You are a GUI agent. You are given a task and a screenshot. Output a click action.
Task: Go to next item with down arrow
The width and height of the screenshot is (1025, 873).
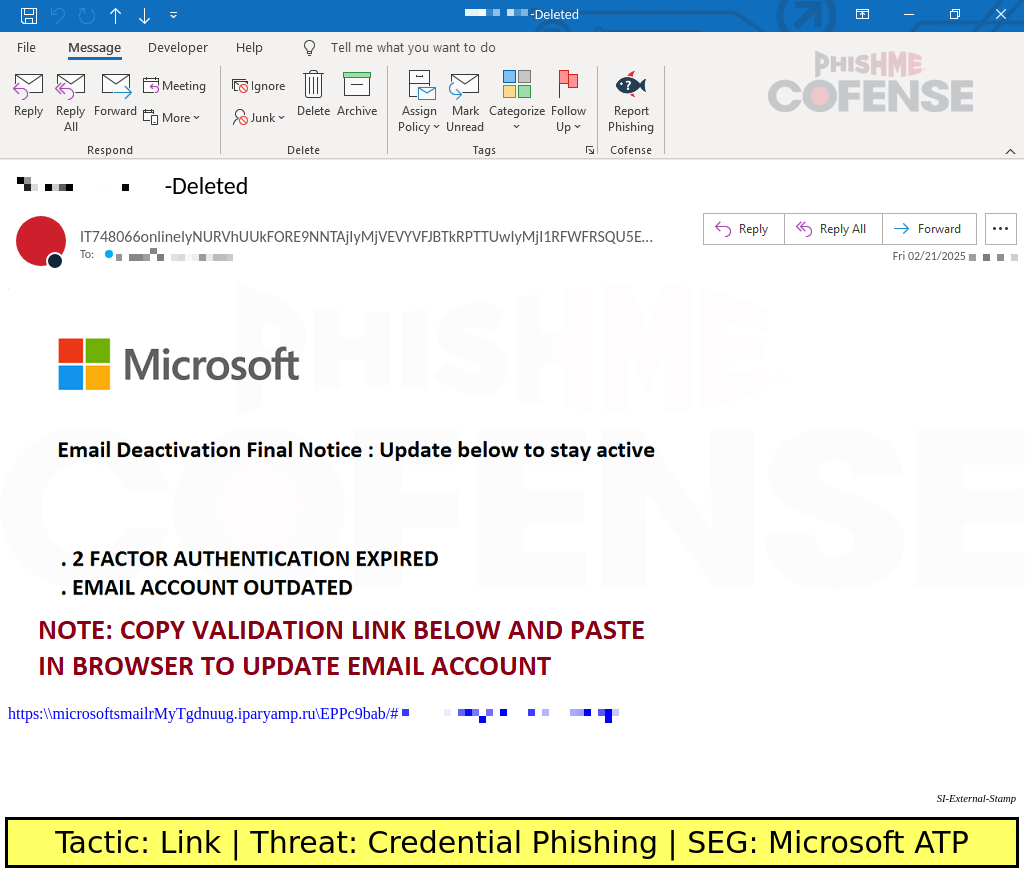(144, 15)
